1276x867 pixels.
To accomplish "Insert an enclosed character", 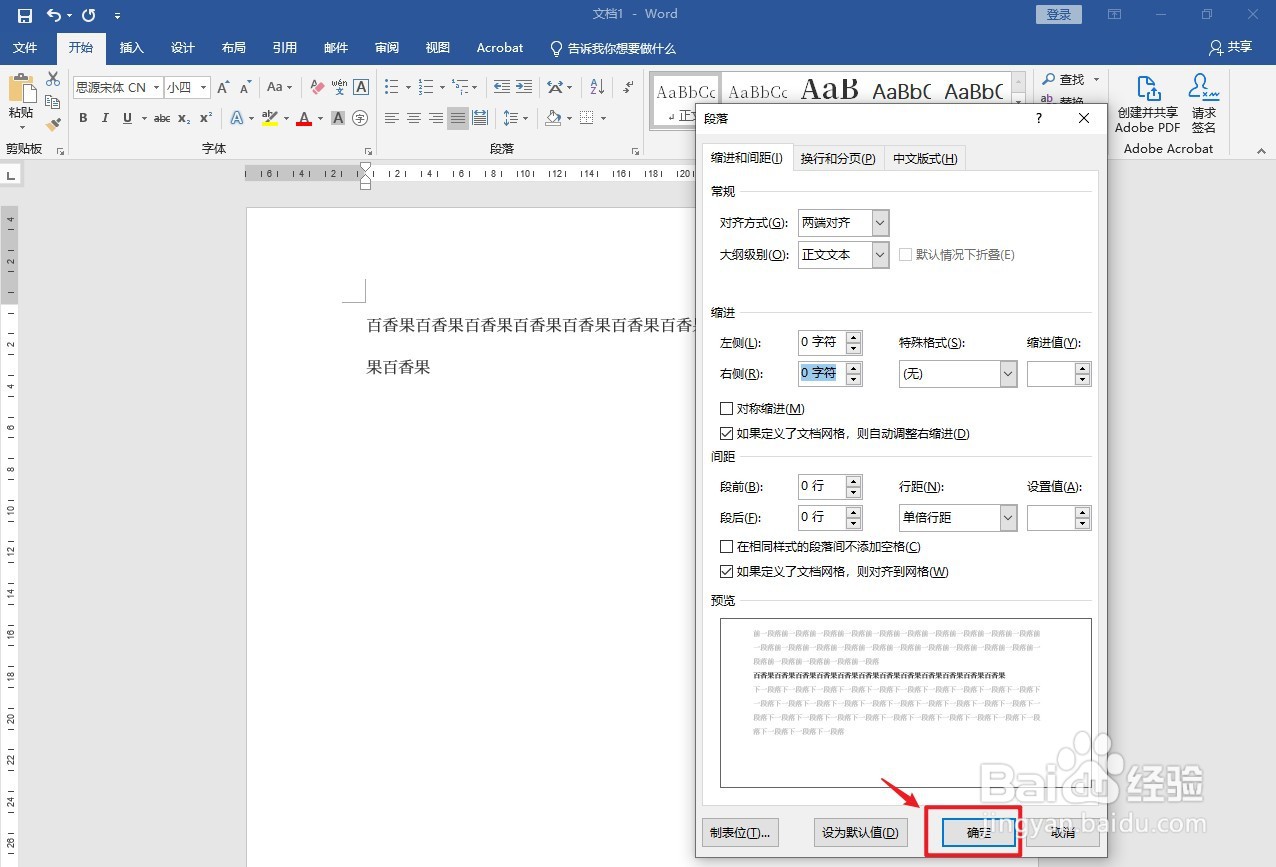I will pyautogui.click(x=360, y=118).
